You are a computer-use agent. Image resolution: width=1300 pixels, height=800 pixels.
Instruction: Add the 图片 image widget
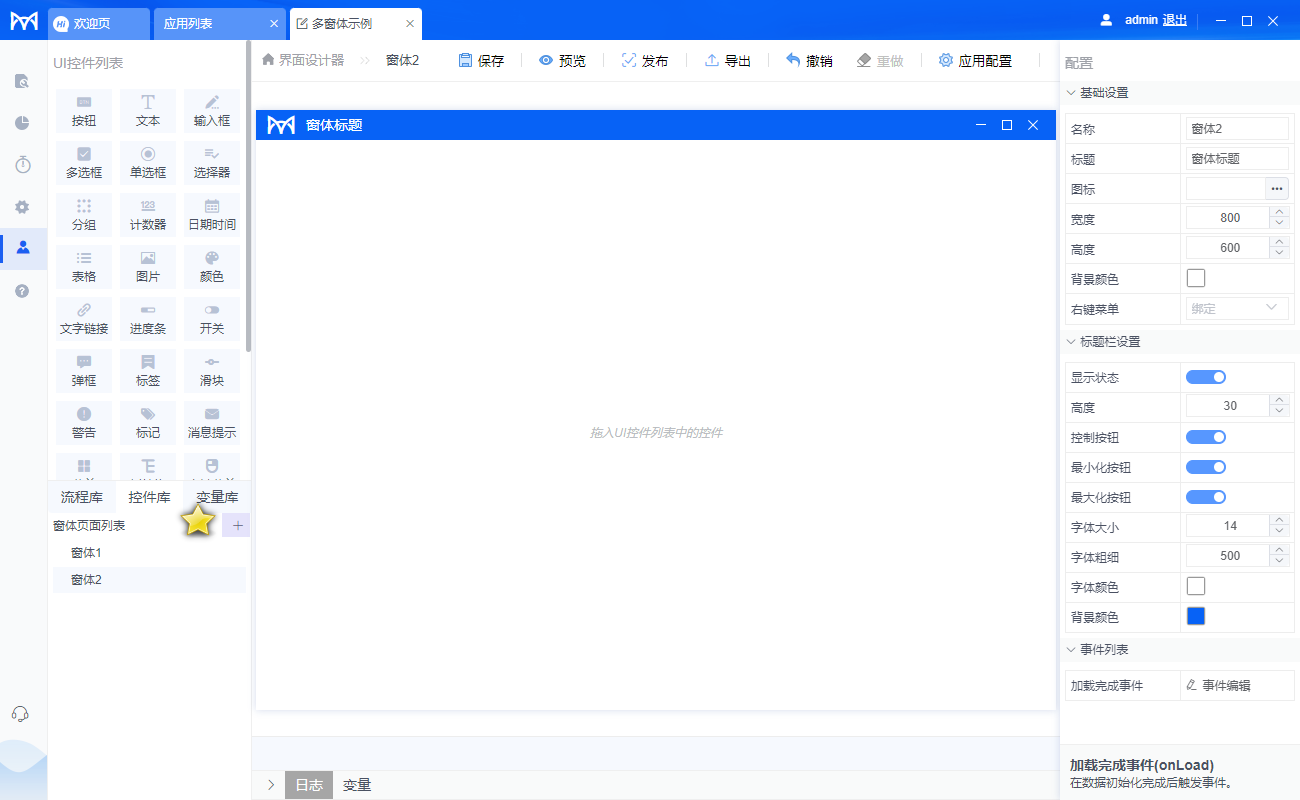click(x=148, y=267)
